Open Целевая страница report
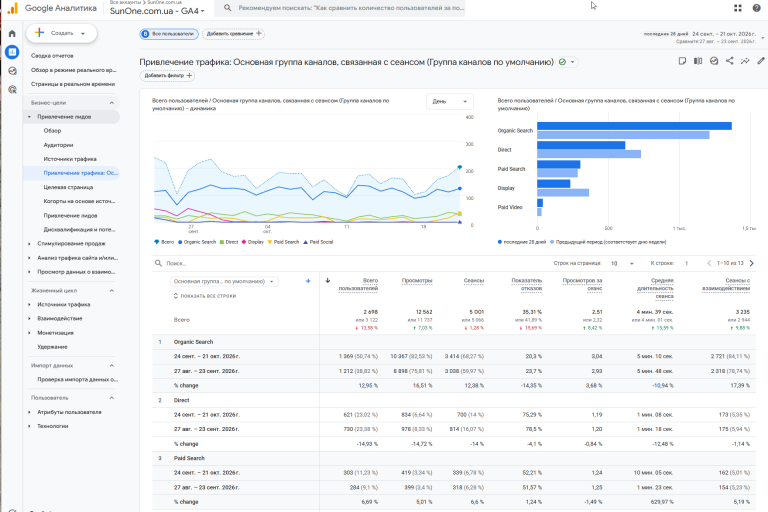The width and height of the screenshot is (768, 512). [x=68, y=187]
